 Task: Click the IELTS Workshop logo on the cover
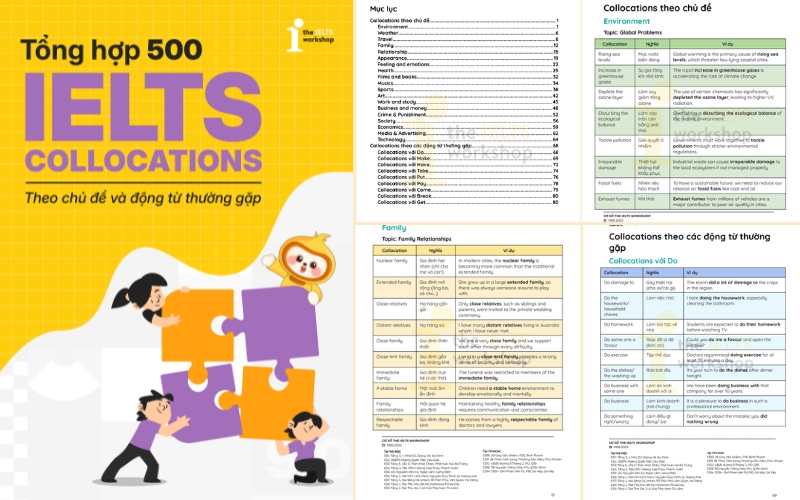[310, 35]
